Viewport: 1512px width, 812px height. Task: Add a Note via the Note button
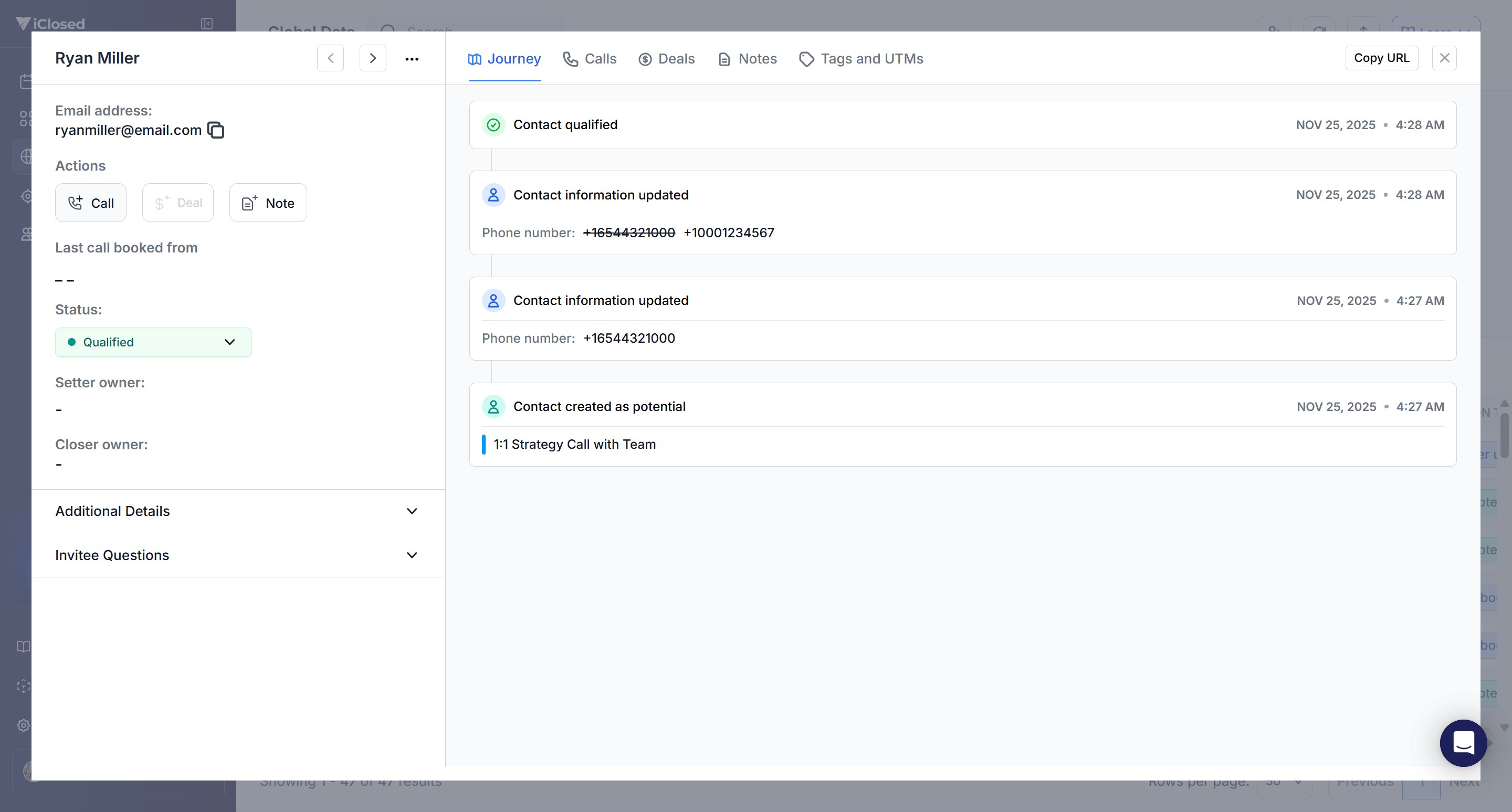point(268,203)
